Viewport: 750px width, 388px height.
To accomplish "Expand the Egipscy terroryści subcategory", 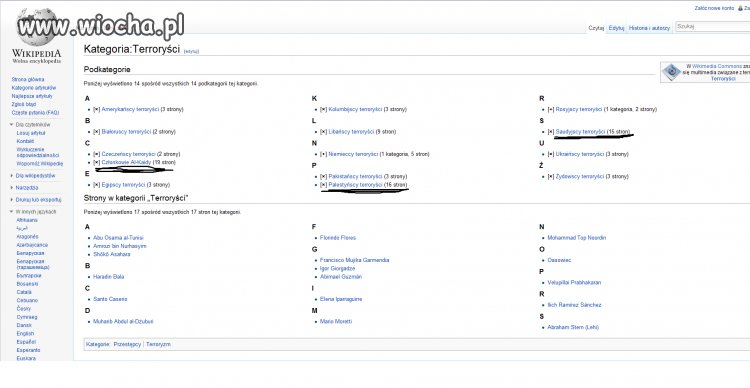I will (x=97, y=185).
